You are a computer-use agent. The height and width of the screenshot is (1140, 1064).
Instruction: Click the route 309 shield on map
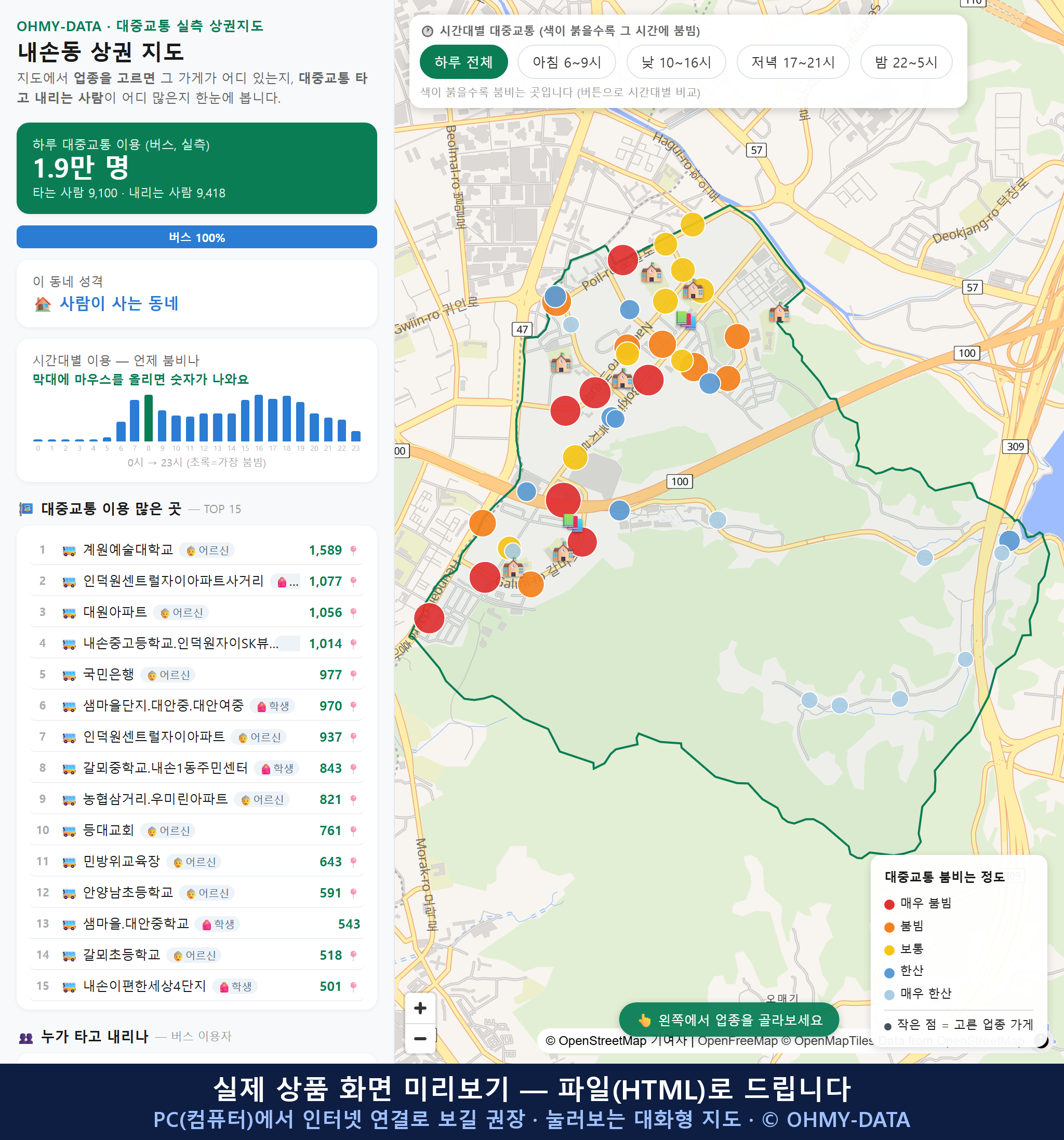1015,446
